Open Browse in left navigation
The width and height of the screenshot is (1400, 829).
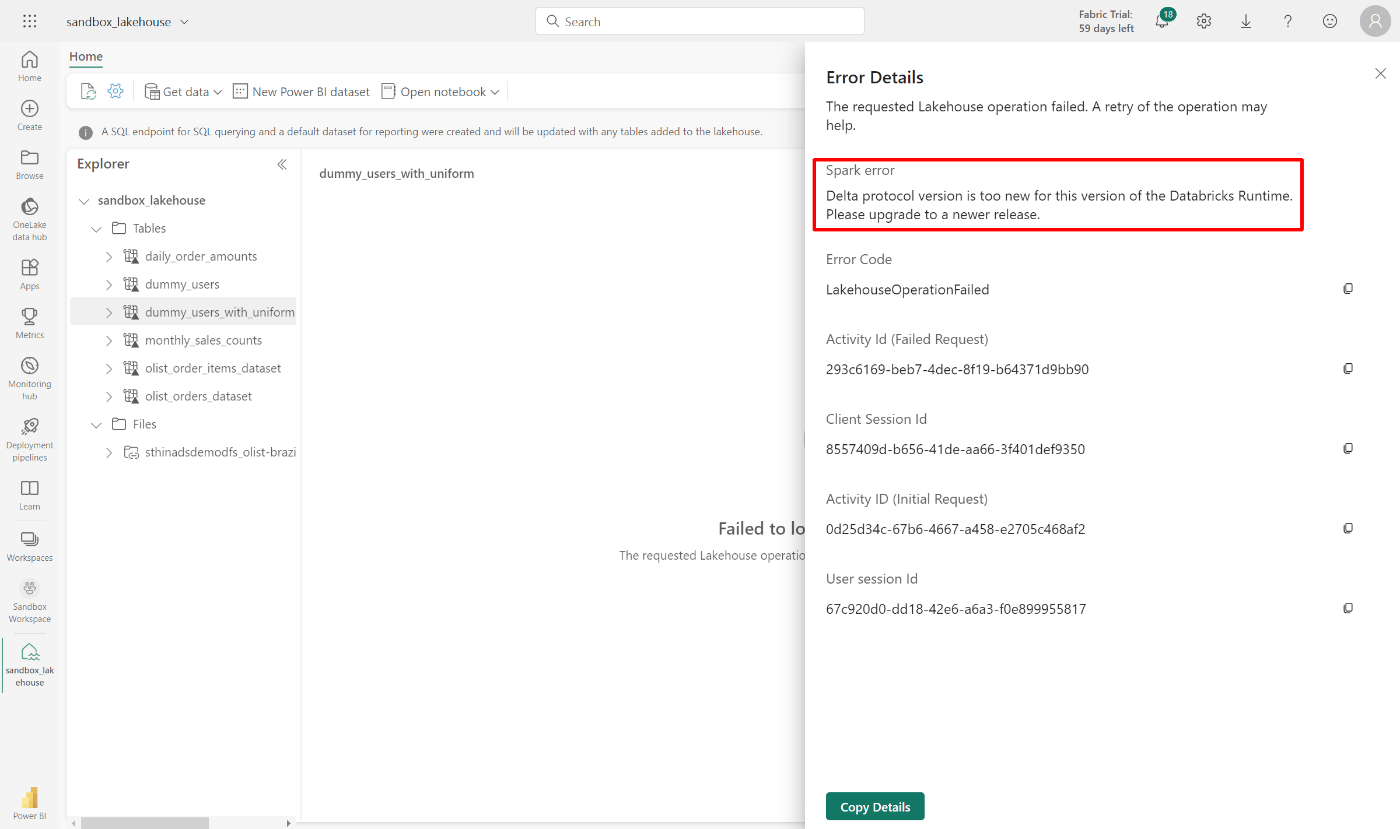tap(30, 164)
